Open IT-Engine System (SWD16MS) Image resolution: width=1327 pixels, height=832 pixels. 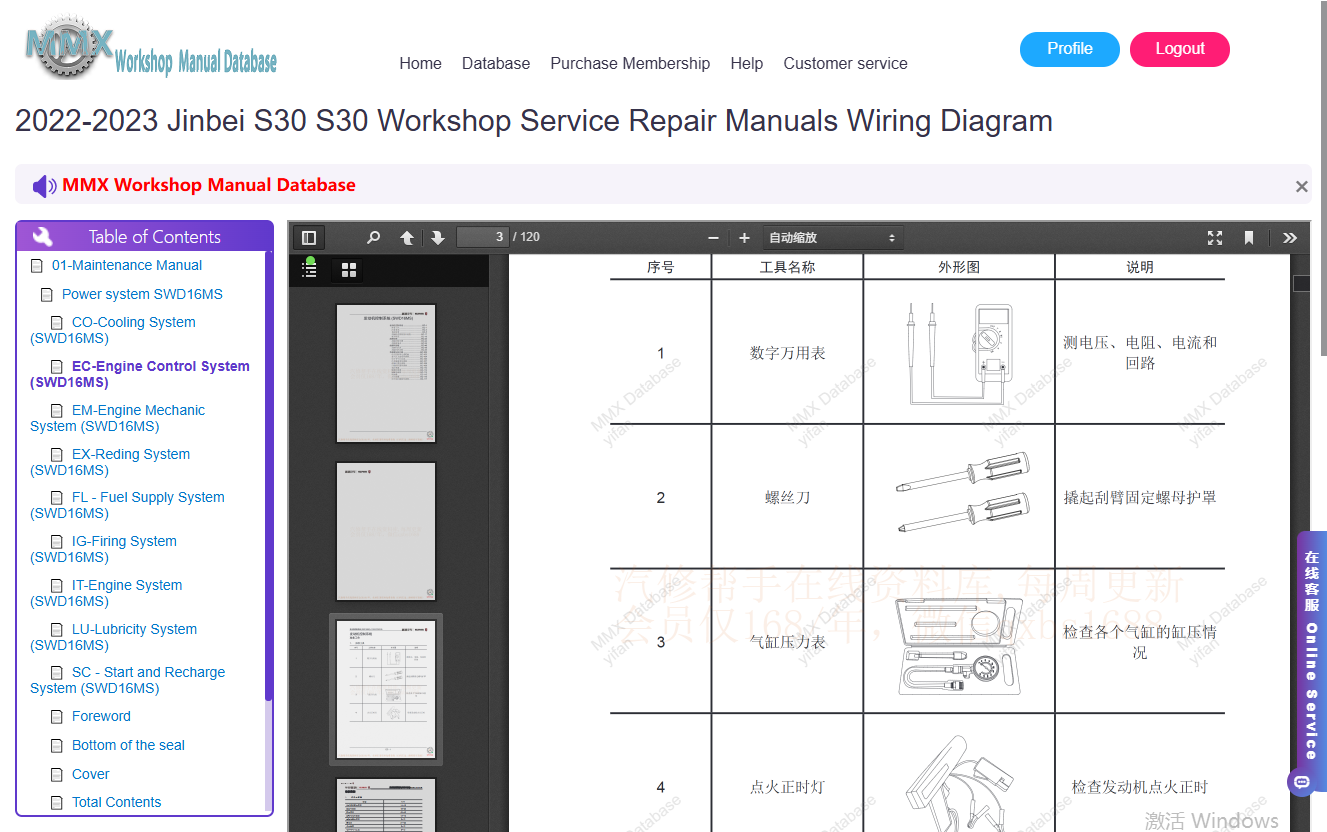[106, 593]
